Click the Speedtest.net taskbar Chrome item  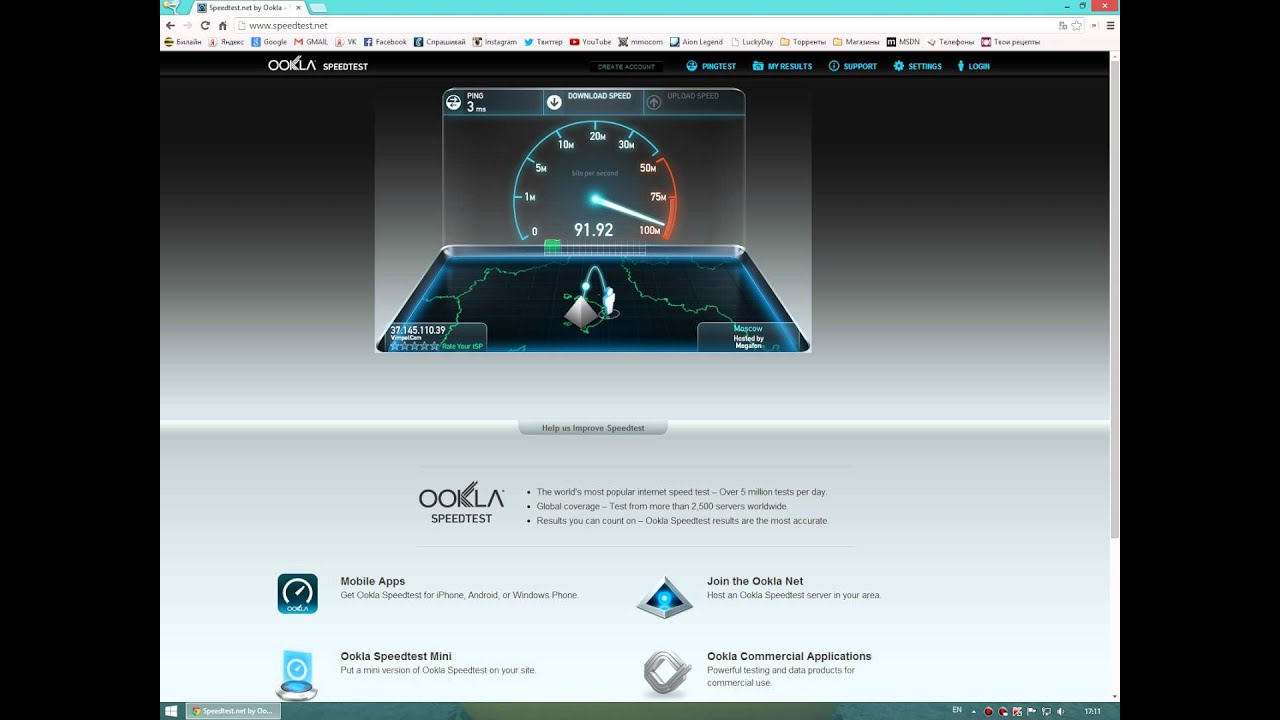pyautogui.click(x=232, y=711)
